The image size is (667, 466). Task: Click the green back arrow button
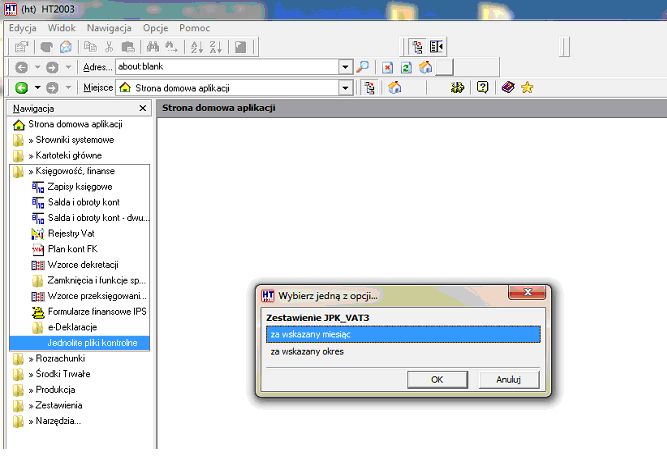21,88
